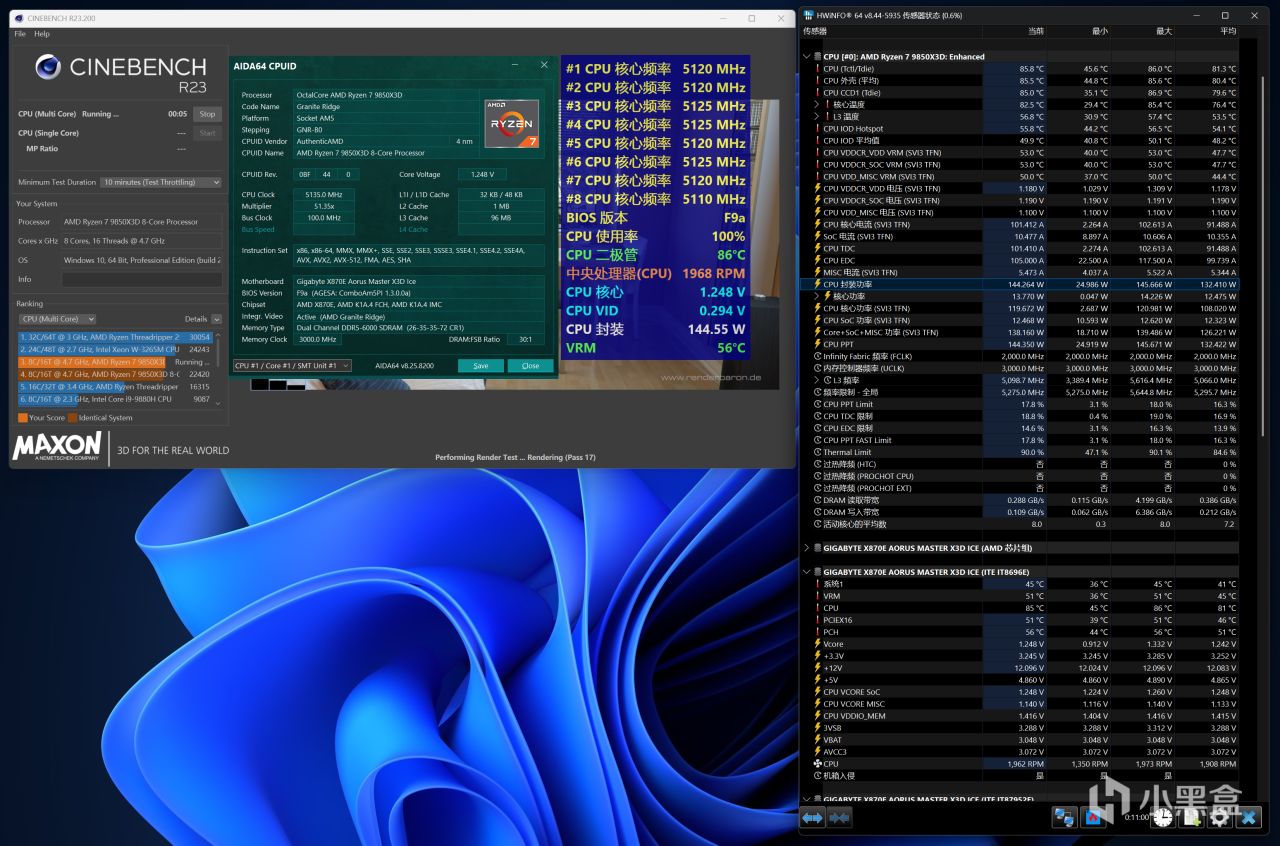Click the AMD Ryzen 7 logo in CPUID
Screen dimensions: 1280x846
510,124
